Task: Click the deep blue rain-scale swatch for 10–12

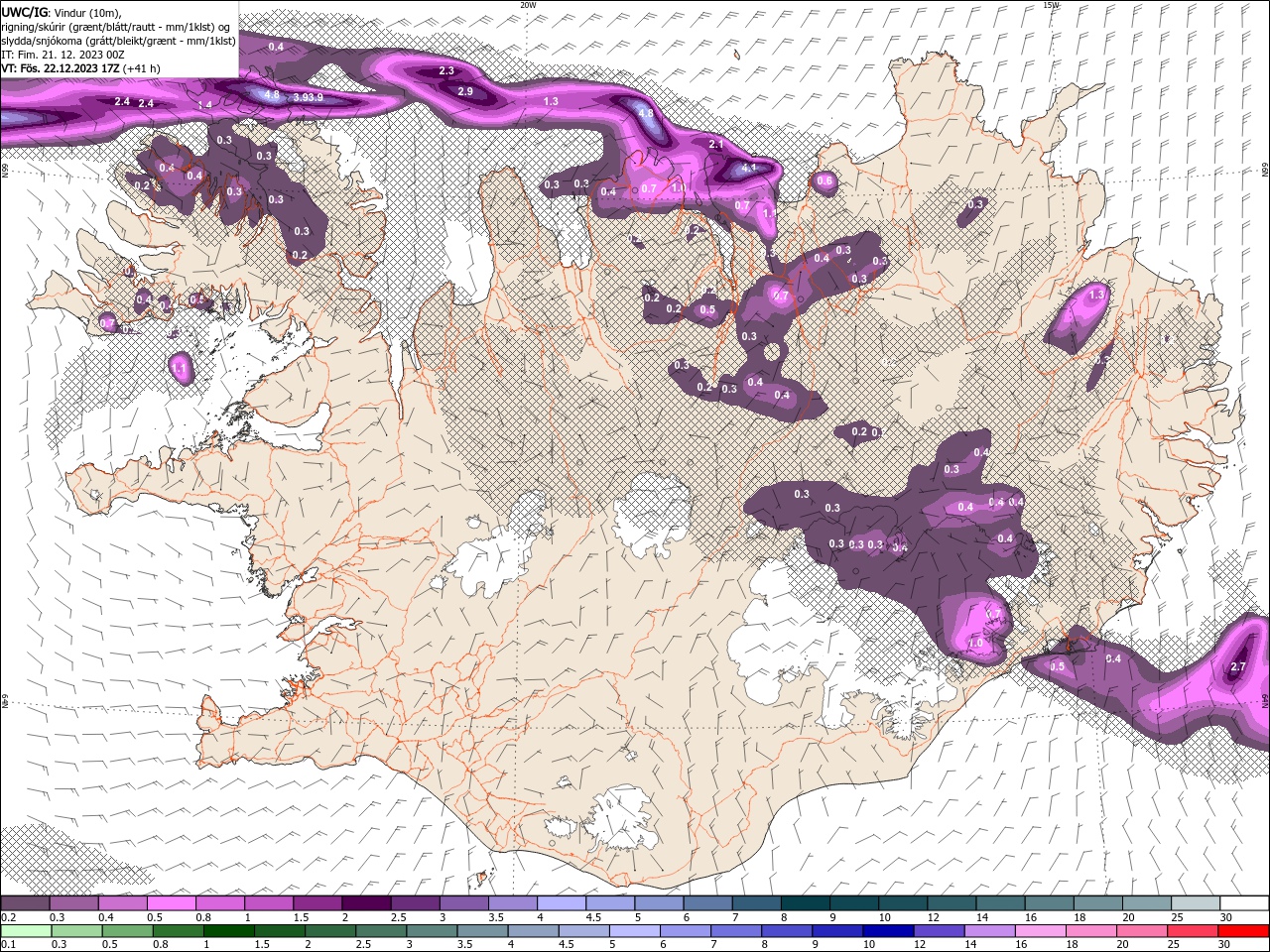Action: [x=886, y=930]
